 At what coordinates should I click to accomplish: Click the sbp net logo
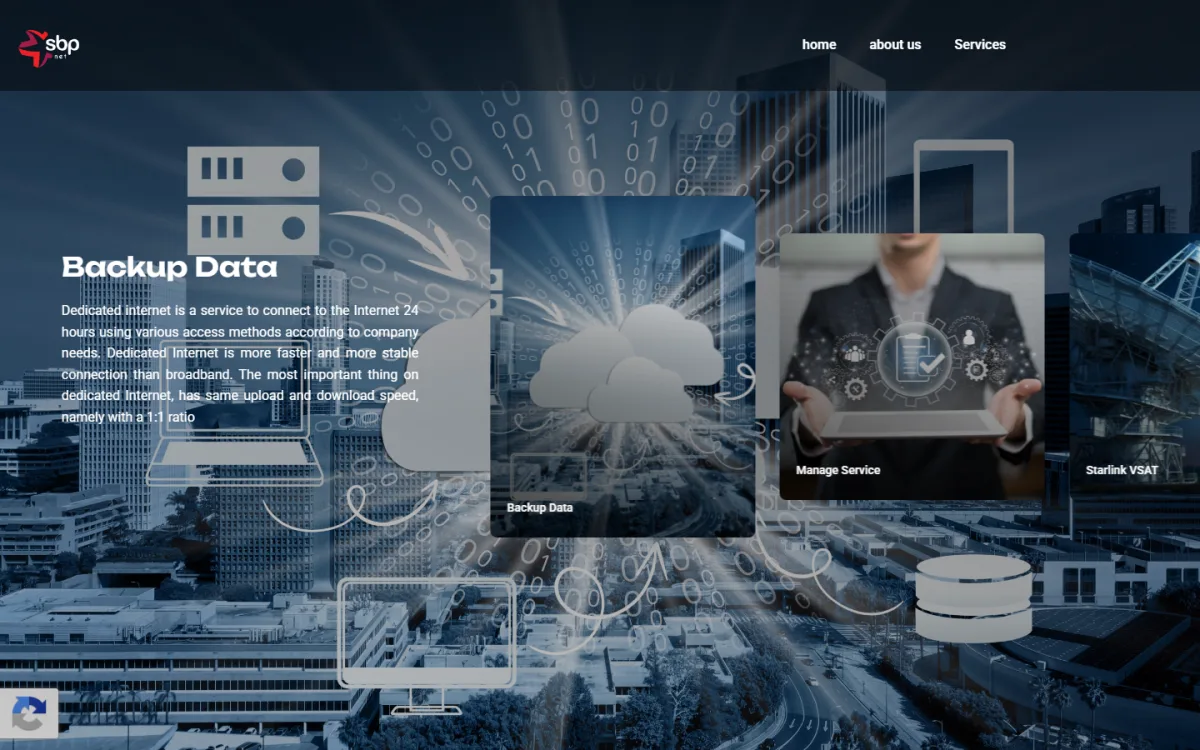tap(49, 47)
